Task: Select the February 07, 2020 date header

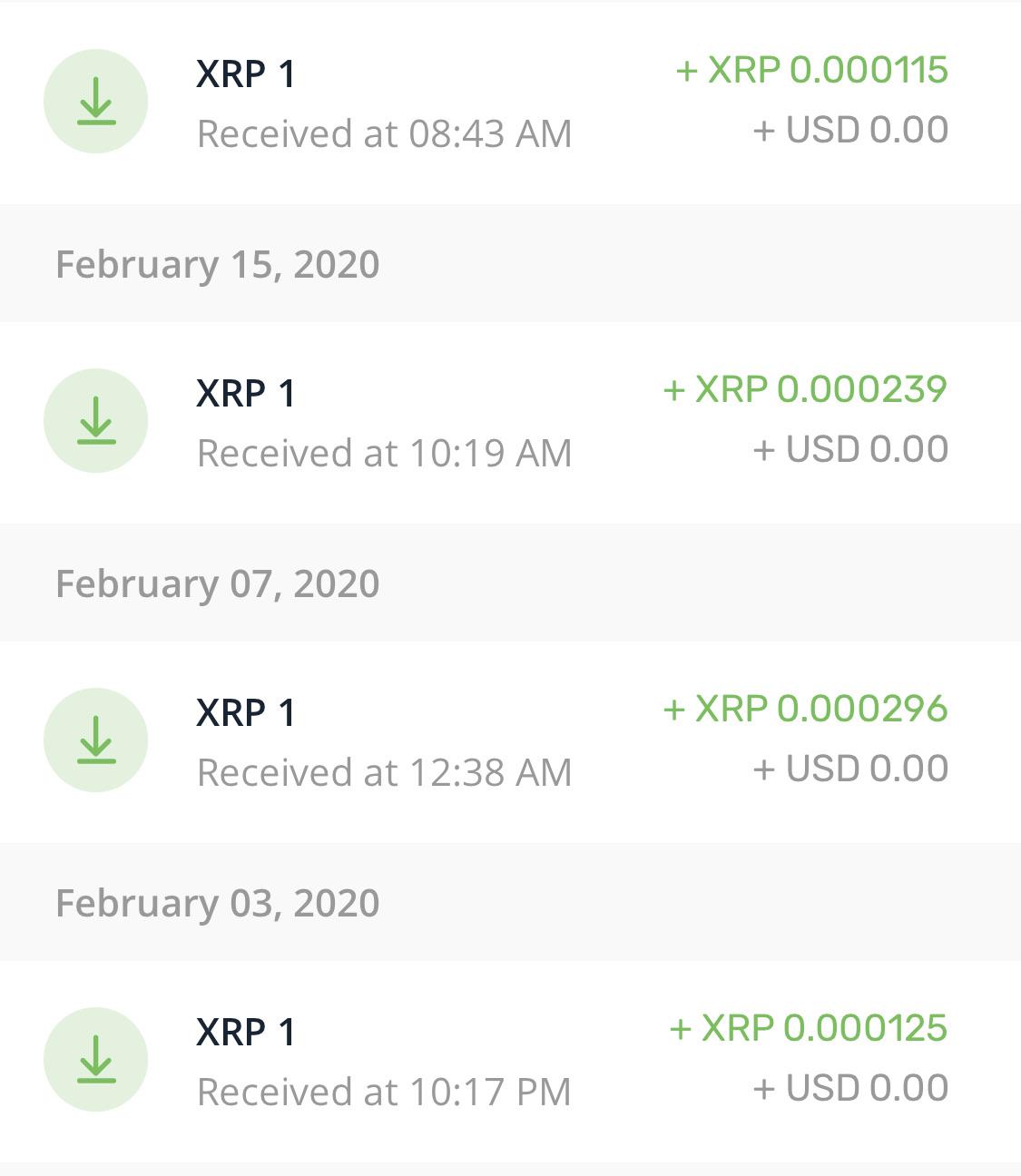Action: tap(218, 583)
